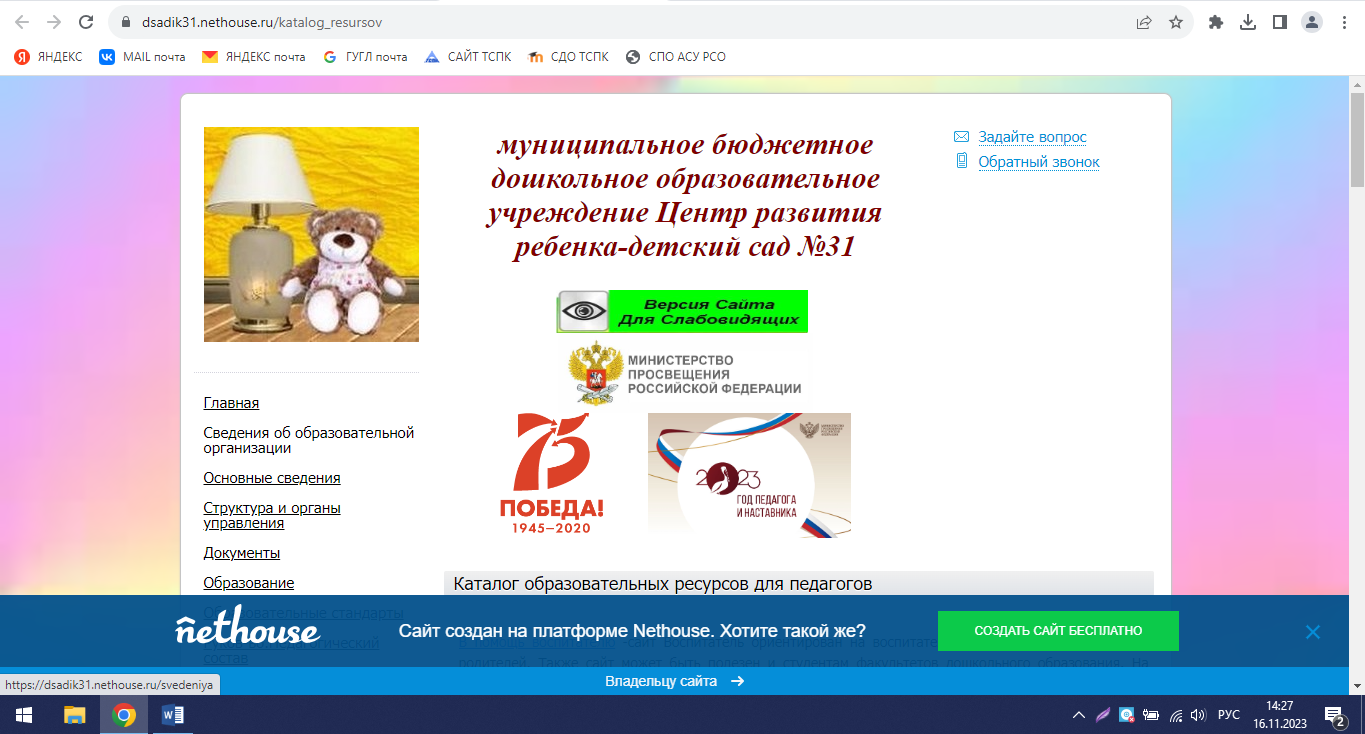Open Версия Сайта Для Слабовидящих banner
The image size is (1365, 734).
point(682,311)
